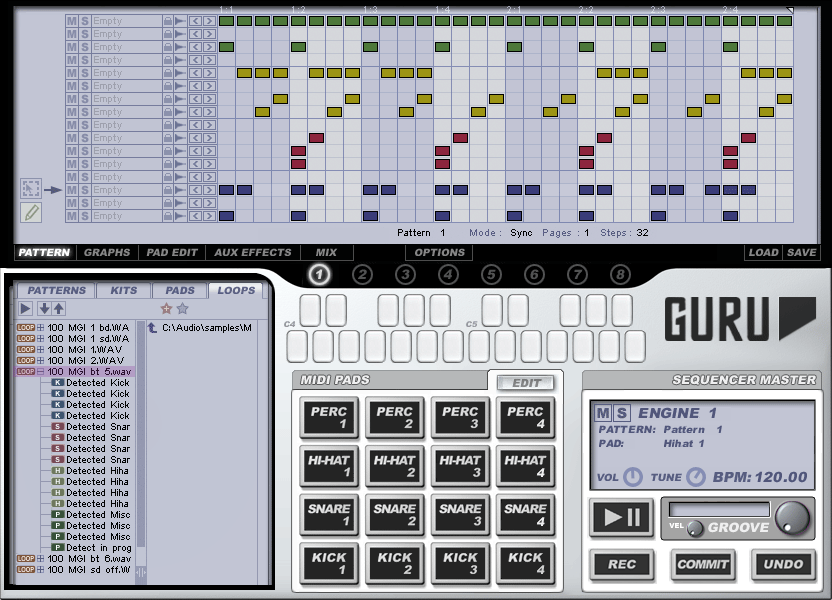Click the UNDO button
Image resolution: width=832 pixels, height=600 pixels.
click(783, 564)
